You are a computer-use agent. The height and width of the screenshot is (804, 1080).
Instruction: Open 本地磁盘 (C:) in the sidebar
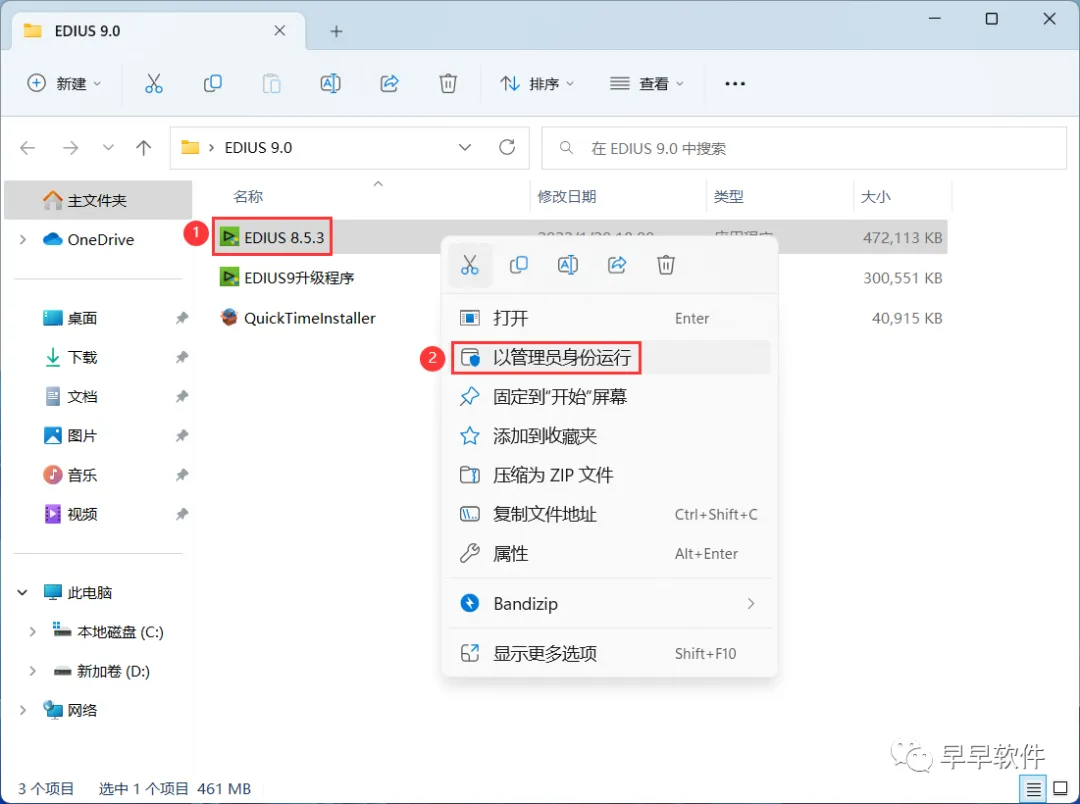[121, 632]
